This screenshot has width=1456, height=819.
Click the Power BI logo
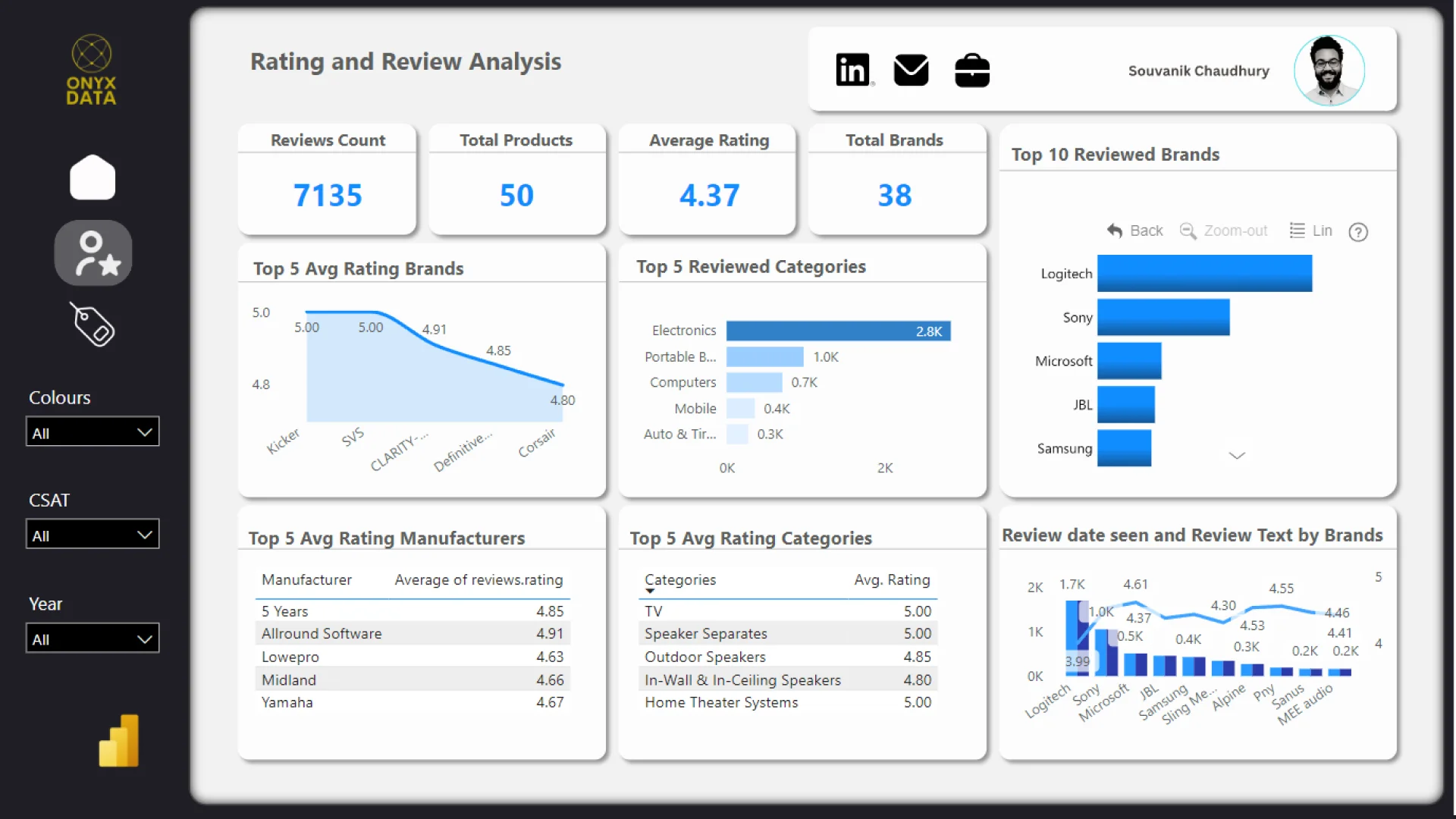click(x=119, y=740)
